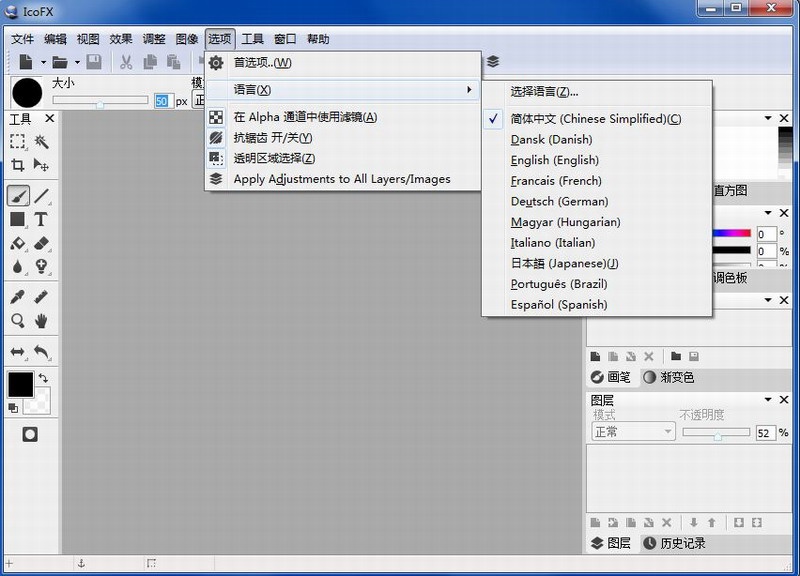The width and height of the screenshot is (800, 576).
Task: Click the opacity 52 value field
Action: pyautogui.click(x=766, y=433)
